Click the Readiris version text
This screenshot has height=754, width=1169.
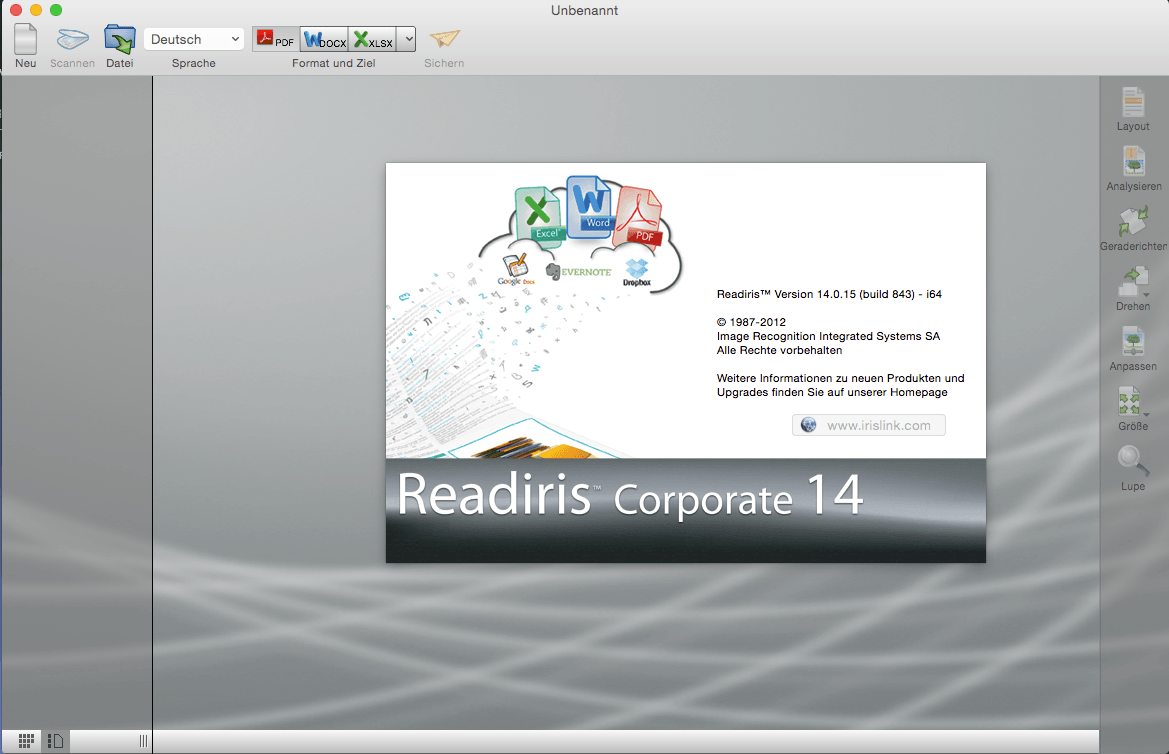coord(829,294)
